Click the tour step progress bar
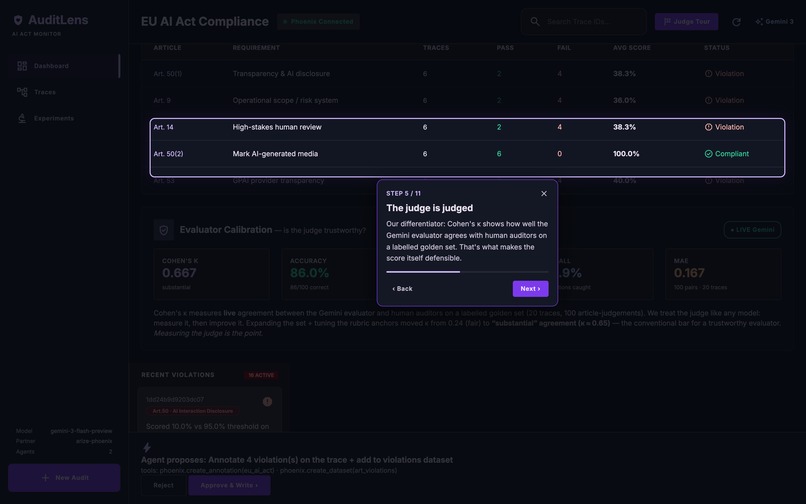 467,272
